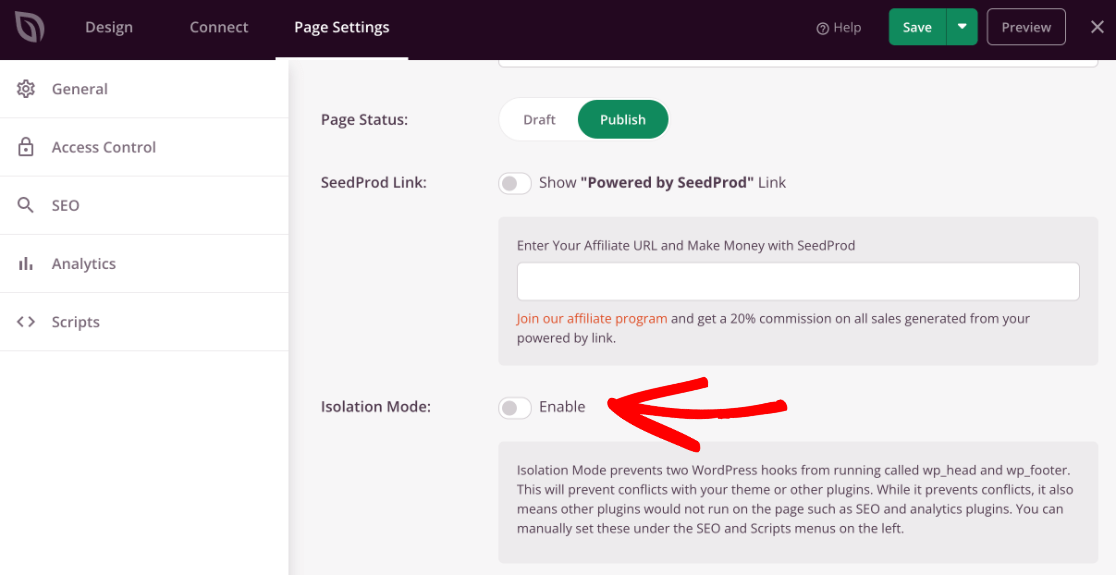Switch to the Connect tab
1116x575 pixels.
(x=219, y=28)
